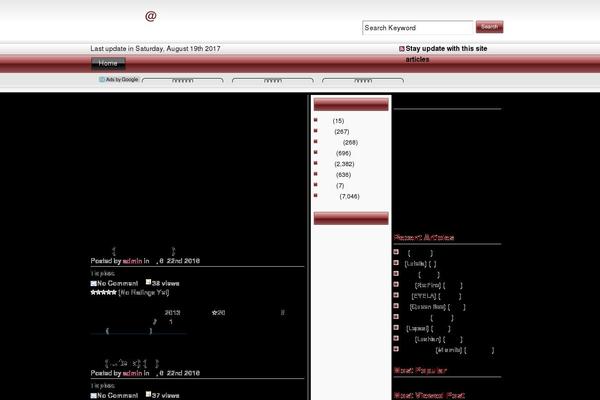
Task: Click the No Ratings Yet text
Action: pos(144,293)
